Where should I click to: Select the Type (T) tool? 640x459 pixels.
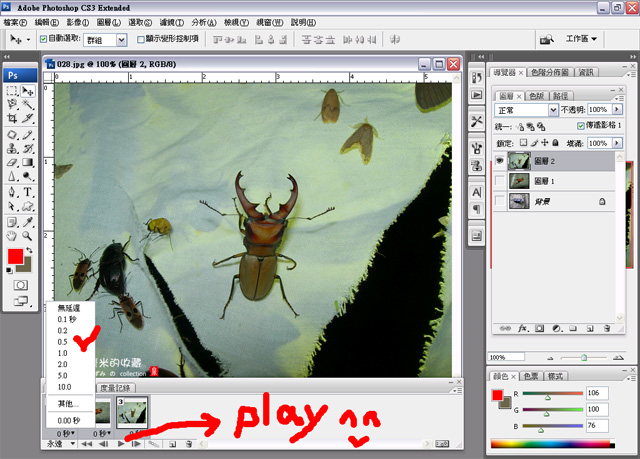pos(27,192)
